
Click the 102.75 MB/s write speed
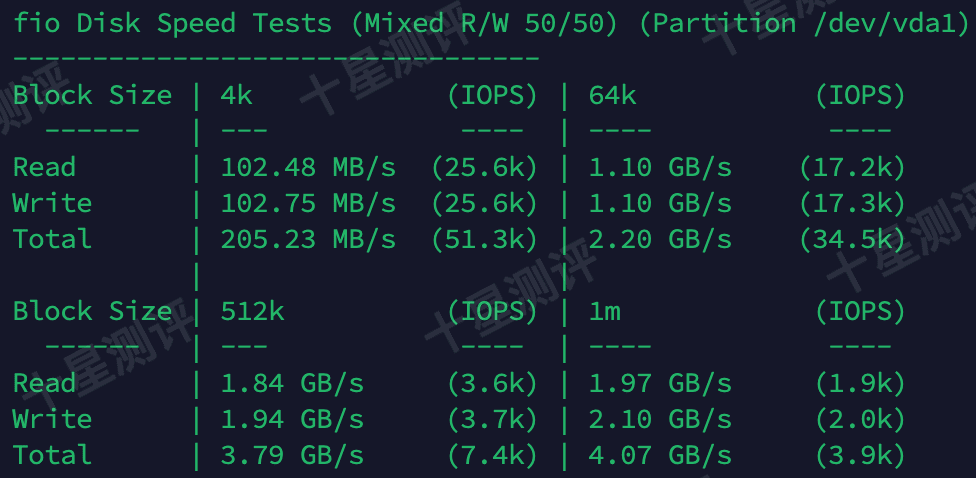(308, 203)
